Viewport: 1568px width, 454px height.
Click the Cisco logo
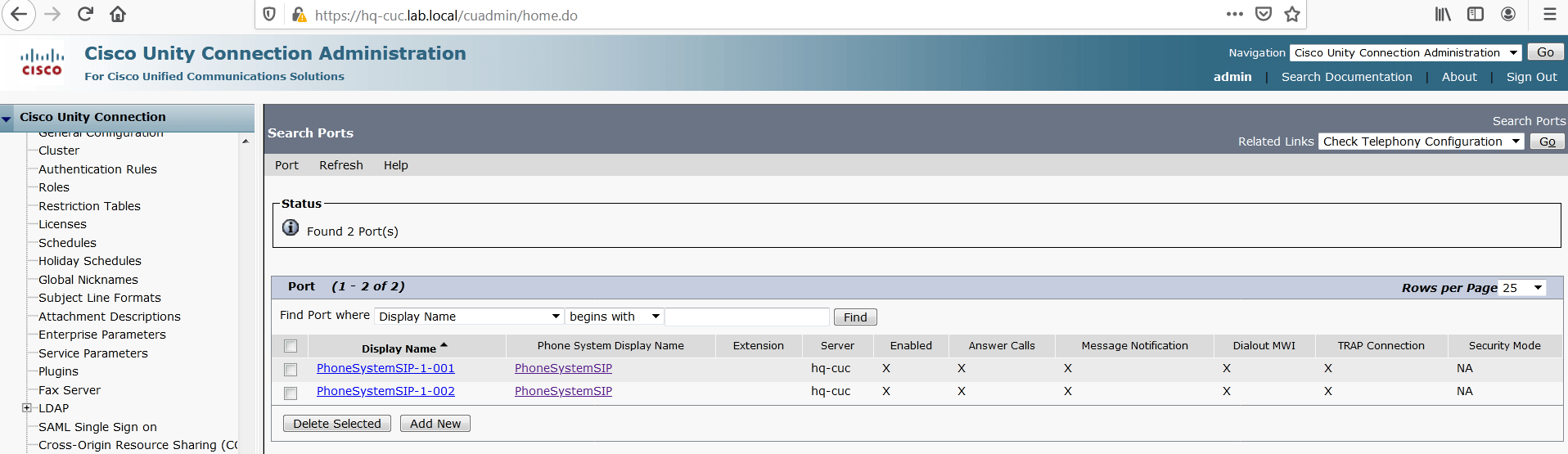click(42, 62)
